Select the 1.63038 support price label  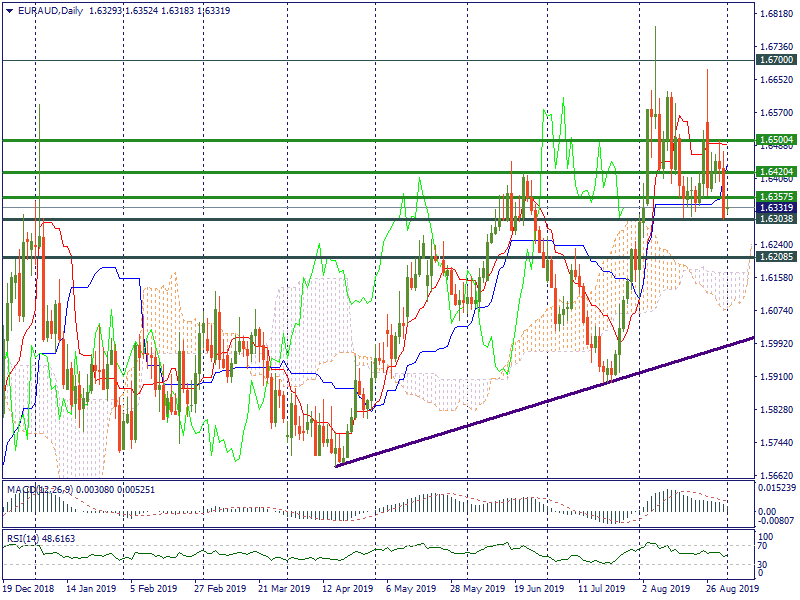776,219
